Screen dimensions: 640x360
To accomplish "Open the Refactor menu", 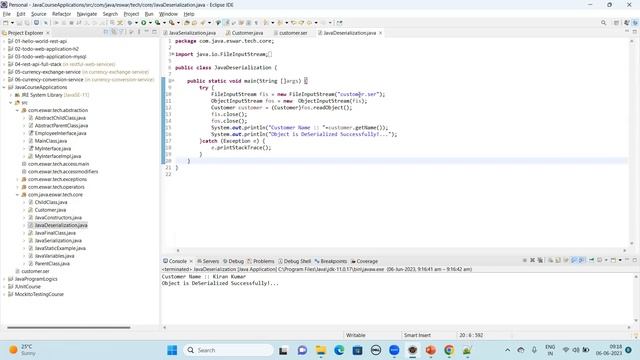I will tap(62, 14).
